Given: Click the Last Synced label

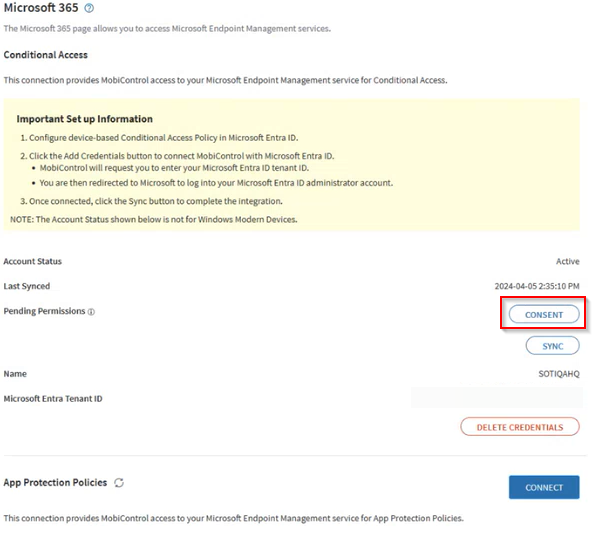Looking at the screenshot, I should click(x=27, y=286).
